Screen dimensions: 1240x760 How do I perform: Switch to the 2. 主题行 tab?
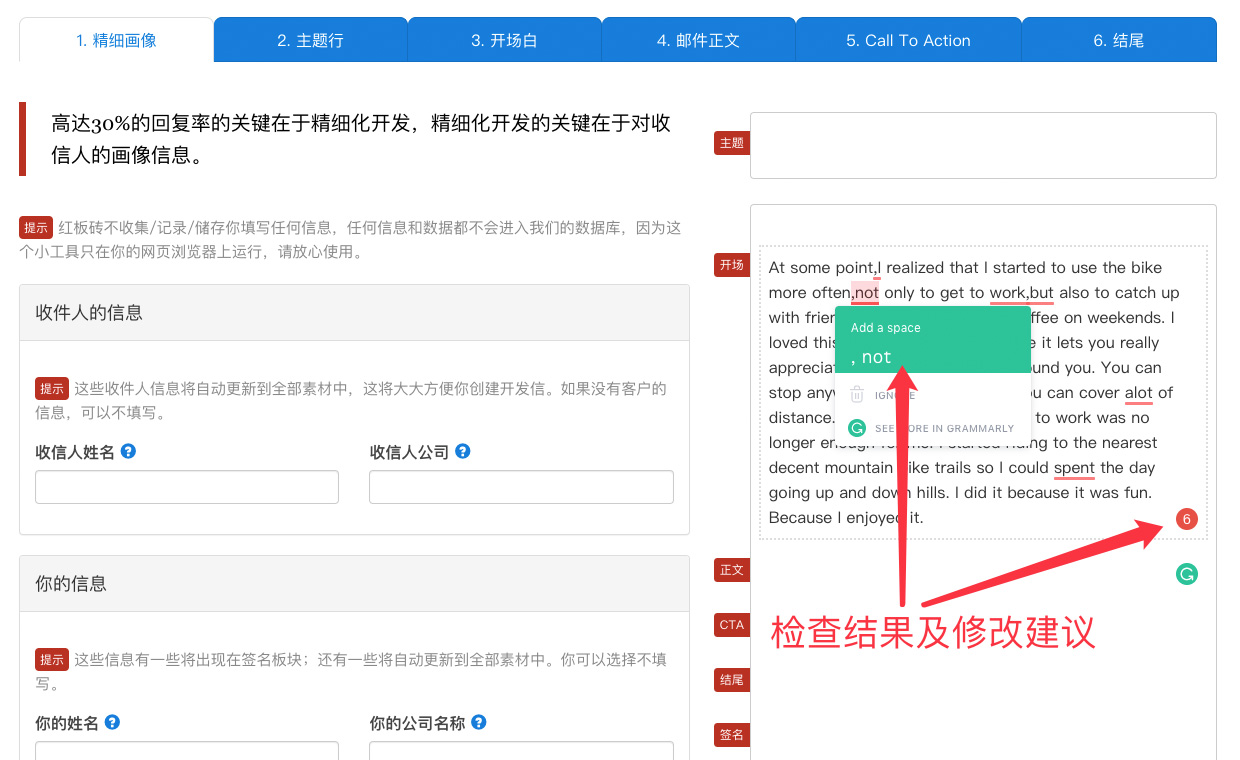(x=310, y=40)
